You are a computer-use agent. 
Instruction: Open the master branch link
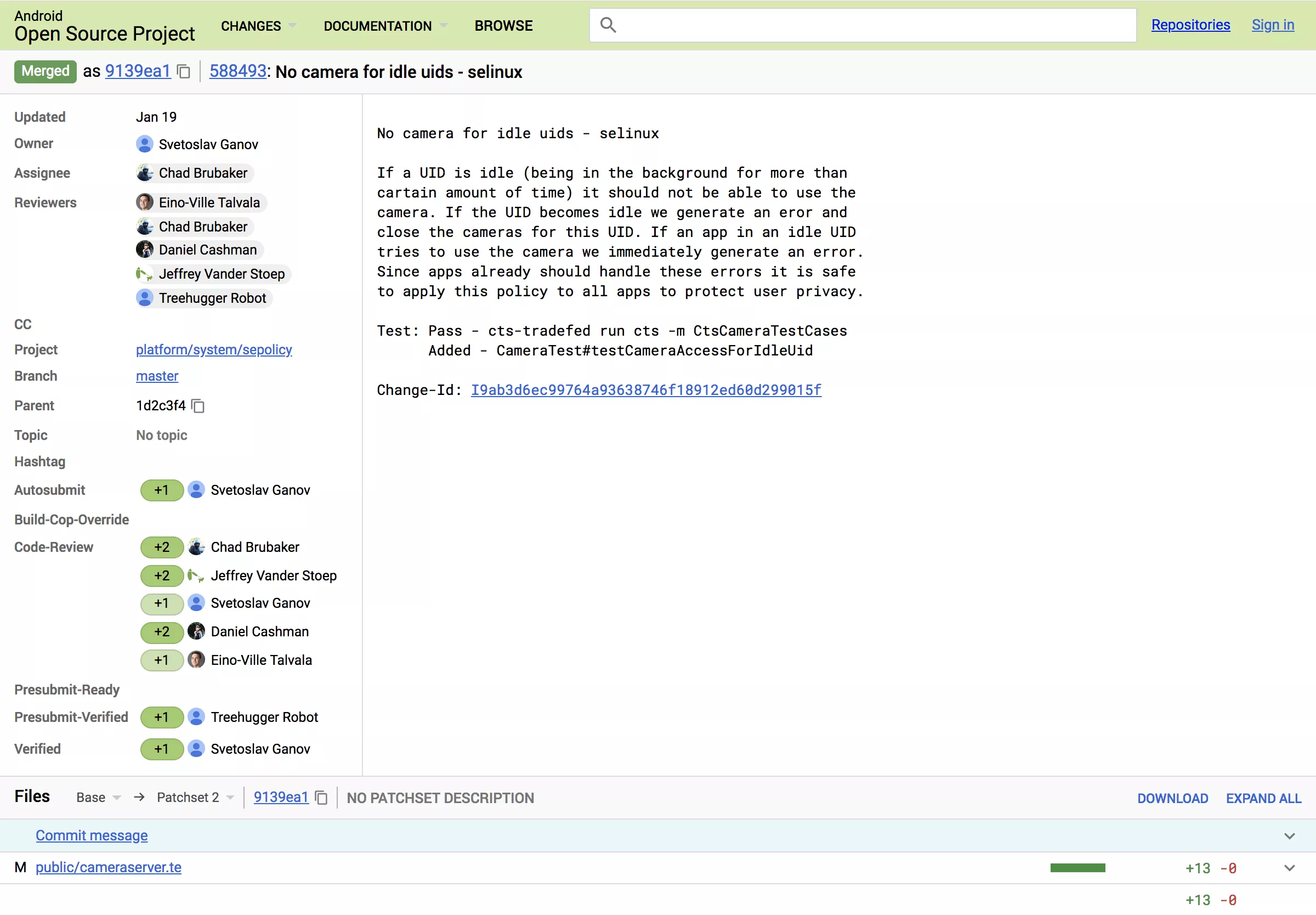tap(157, 376)
